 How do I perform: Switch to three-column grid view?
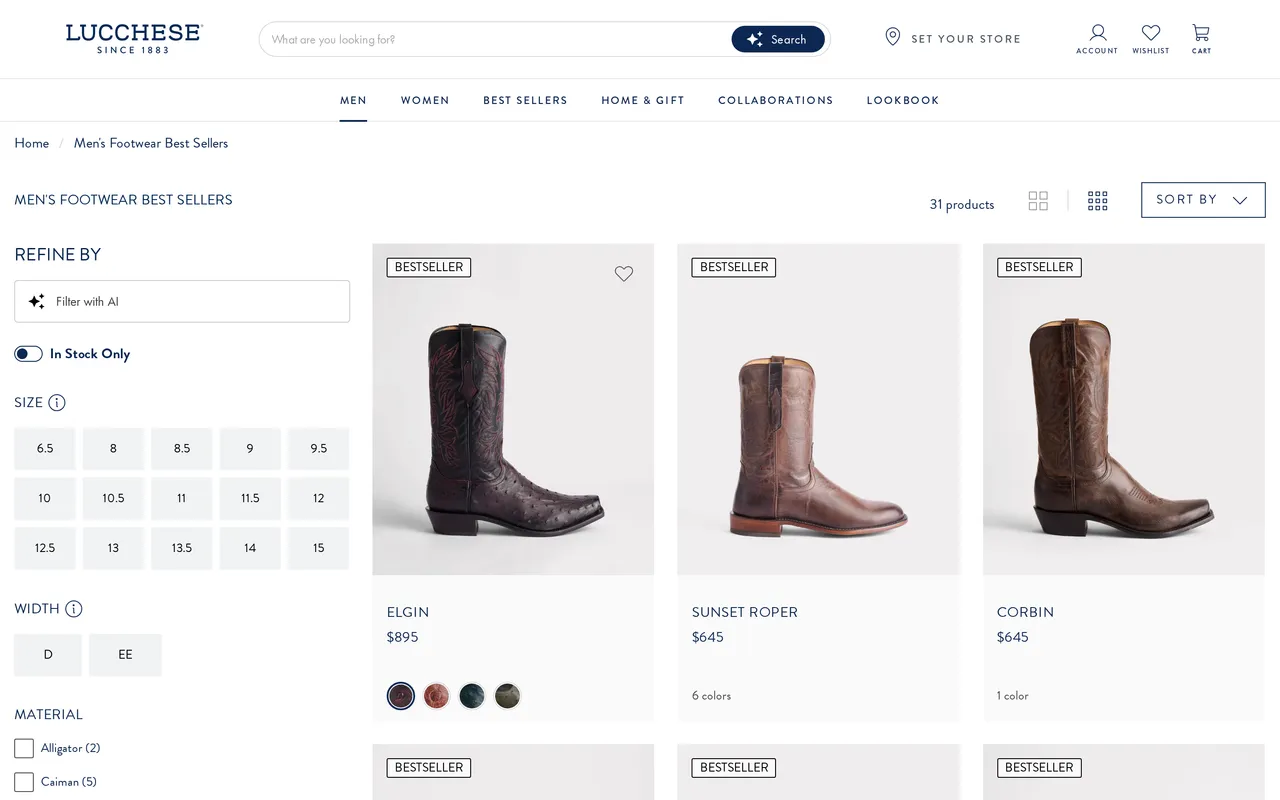[x=1098, y=201]
